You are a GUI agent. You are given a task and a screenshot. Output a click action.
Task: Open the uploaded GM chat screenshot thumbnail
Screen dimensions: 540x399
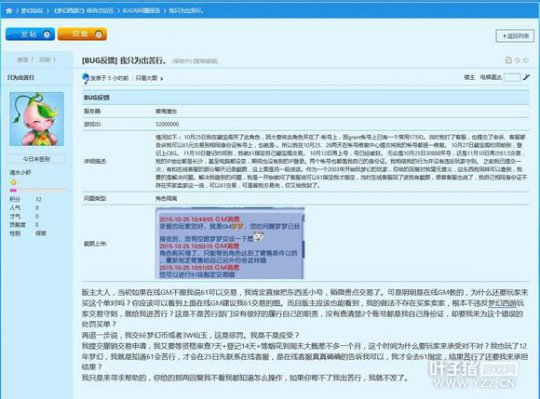tap(230, 243)
